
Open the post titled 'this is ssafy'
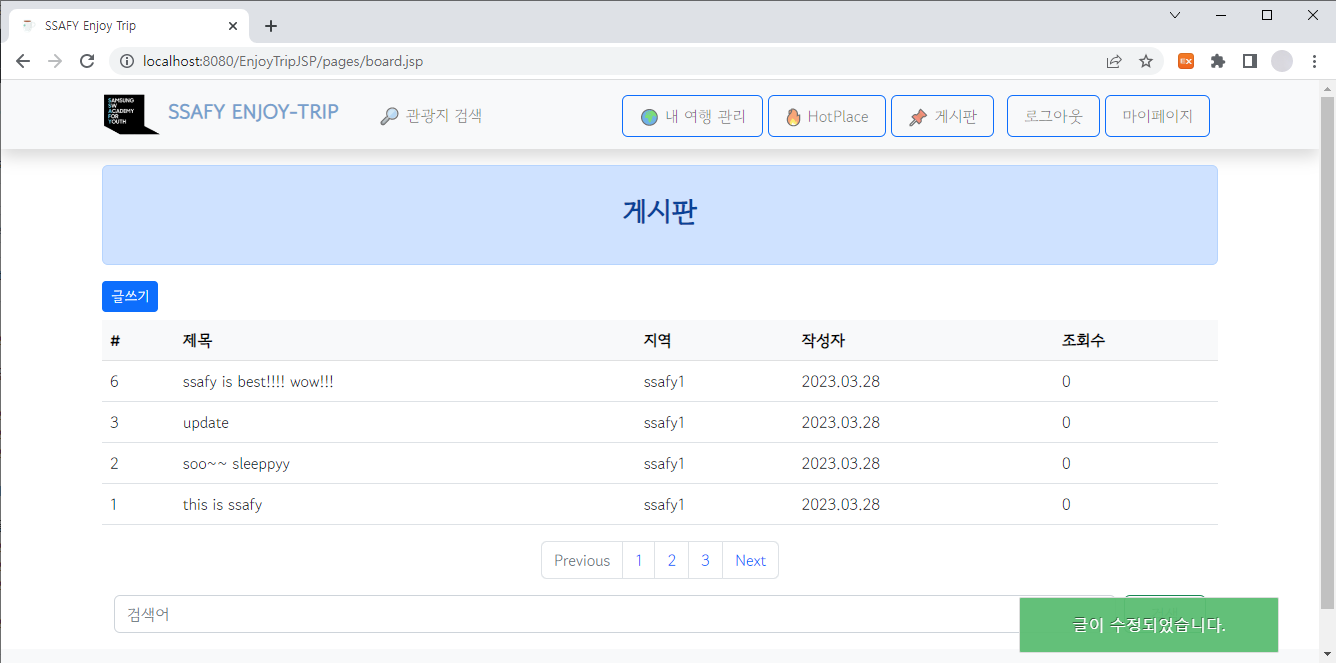(222, 504)
